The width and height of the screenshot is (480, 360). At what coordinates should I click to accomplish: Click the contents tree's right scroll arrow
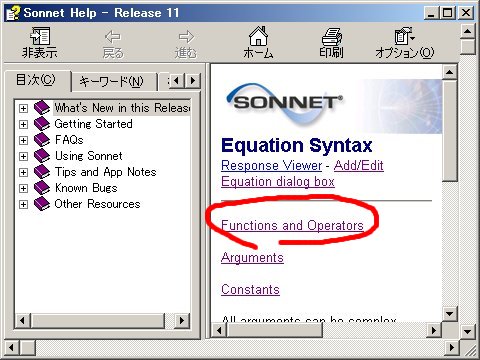coord(182,321)
